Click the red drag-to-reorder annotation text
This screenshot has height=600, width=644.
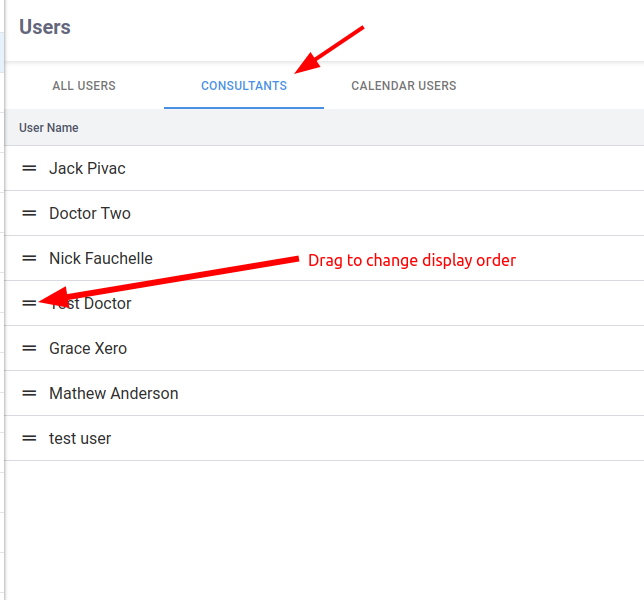pyautogui.click(x=412, y=260)
